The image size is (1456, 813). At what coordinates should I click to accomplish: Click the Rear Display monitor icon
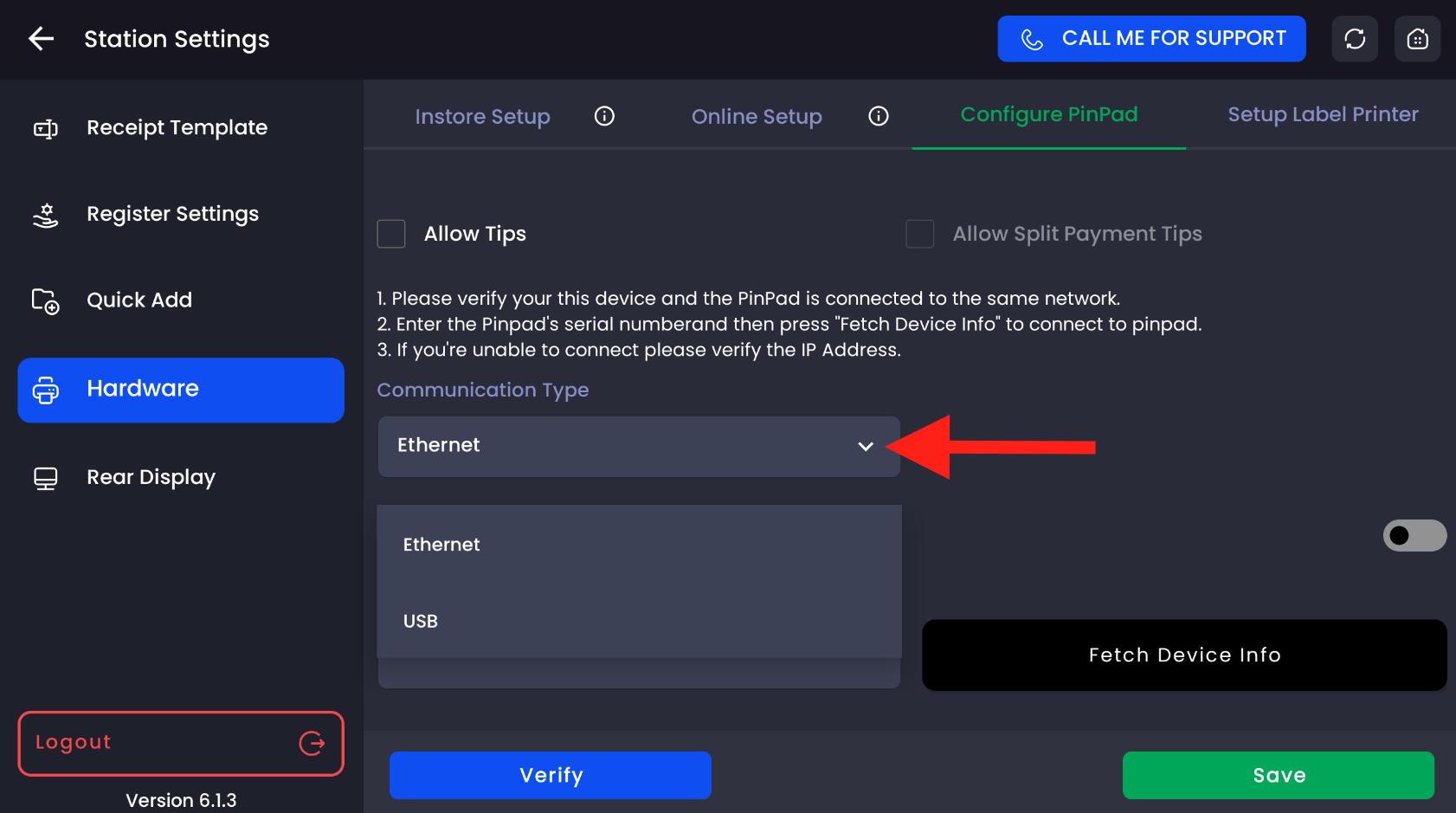click(46, 478)
